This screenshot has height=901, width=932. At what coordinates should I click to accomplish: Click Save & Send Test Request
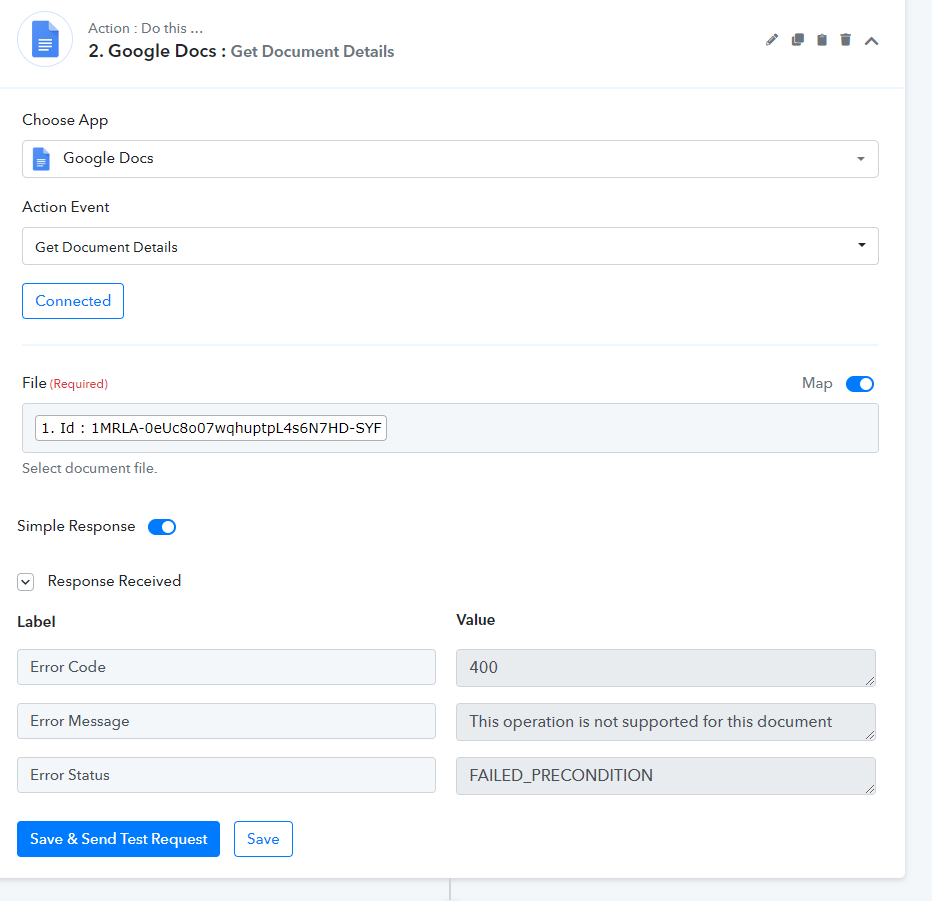(118, 839)
